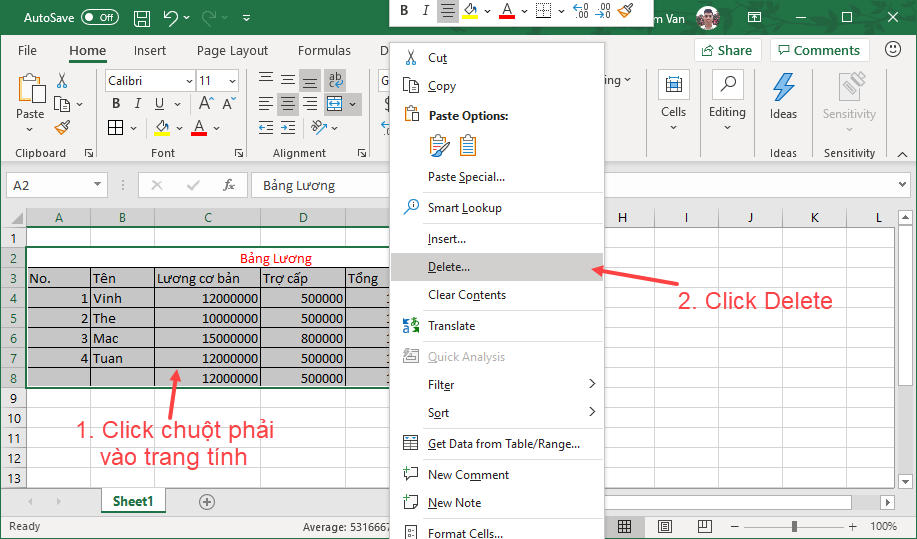Viewport: 917px width, 539px height.
Task: Switch to the Insert tab
Action: click(150, 50)
